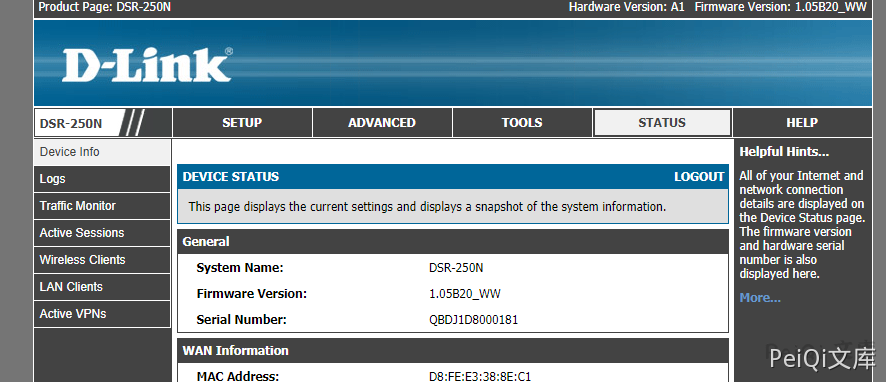Click the MAC Address label
886x382 pixels.
(237, 376)
